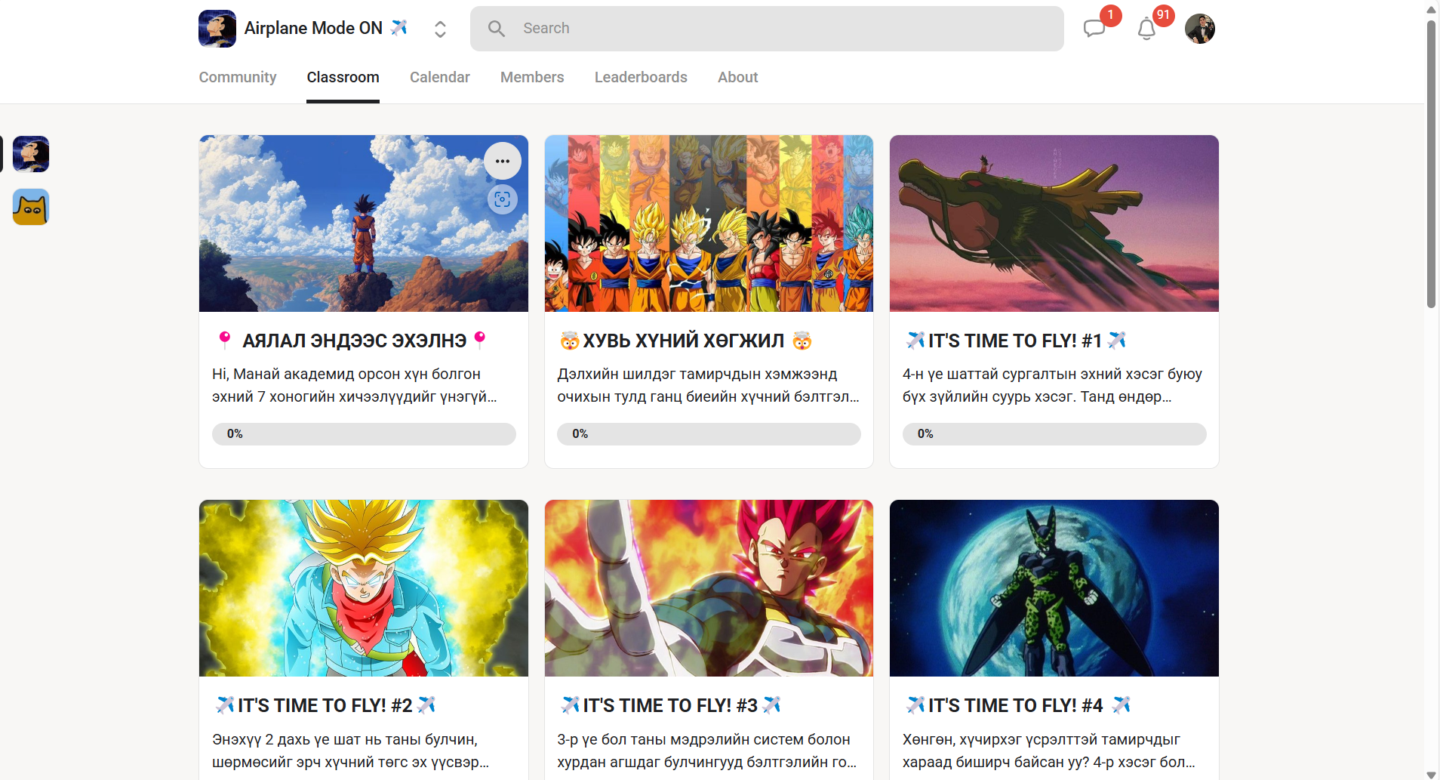This screenshot has width=1440, height=780.
Task: Click the IT'S TIME TO FLY! #1 title
Action: 1016,341
